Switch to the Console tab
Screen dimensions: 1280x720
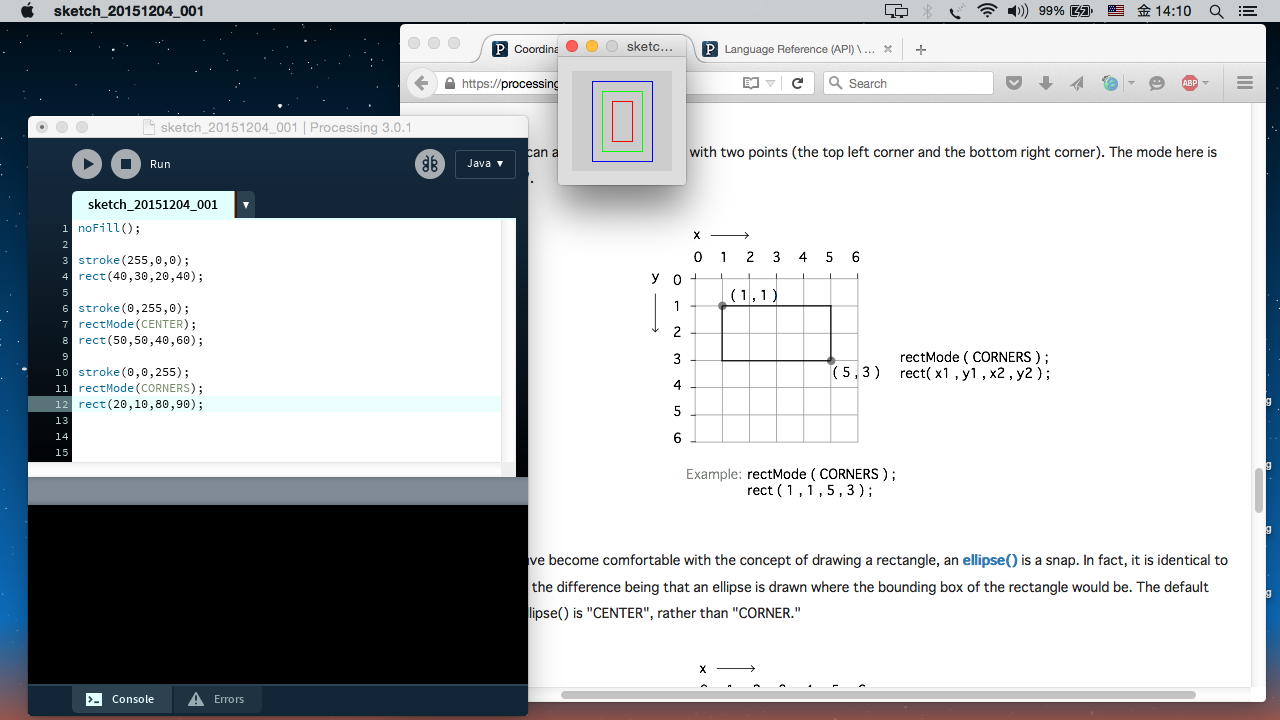click(120, 699)
